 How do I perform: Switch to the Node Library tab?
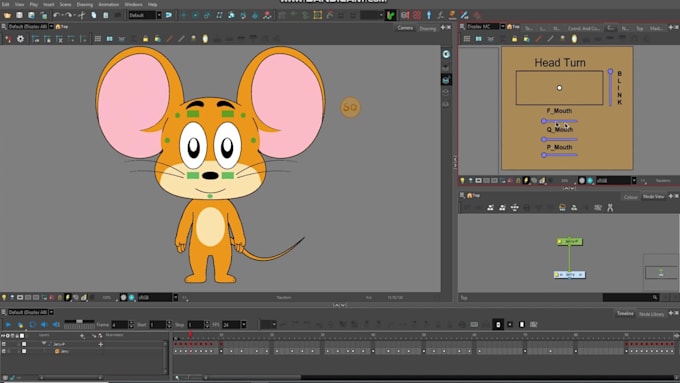pyautogui.click(x=651, y=314)
